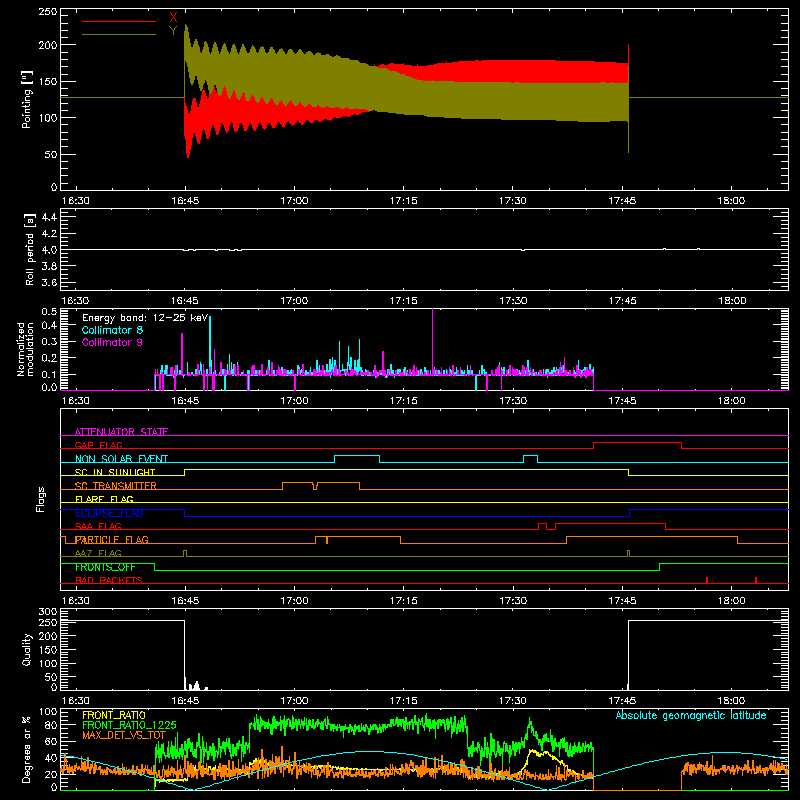Click the SC_TRANSMITTER flag label
Viewport: 800px width, 800px height.
click(x=116, y=486)
